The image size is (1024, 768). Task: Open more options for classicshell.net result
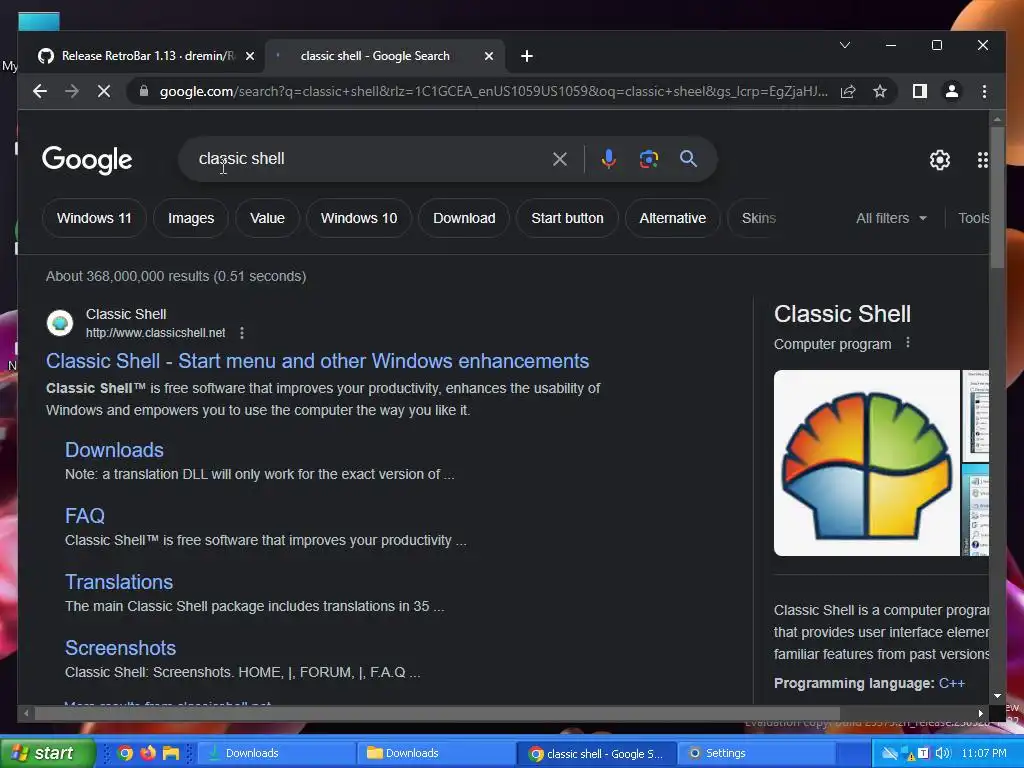(x=242, y=333)
